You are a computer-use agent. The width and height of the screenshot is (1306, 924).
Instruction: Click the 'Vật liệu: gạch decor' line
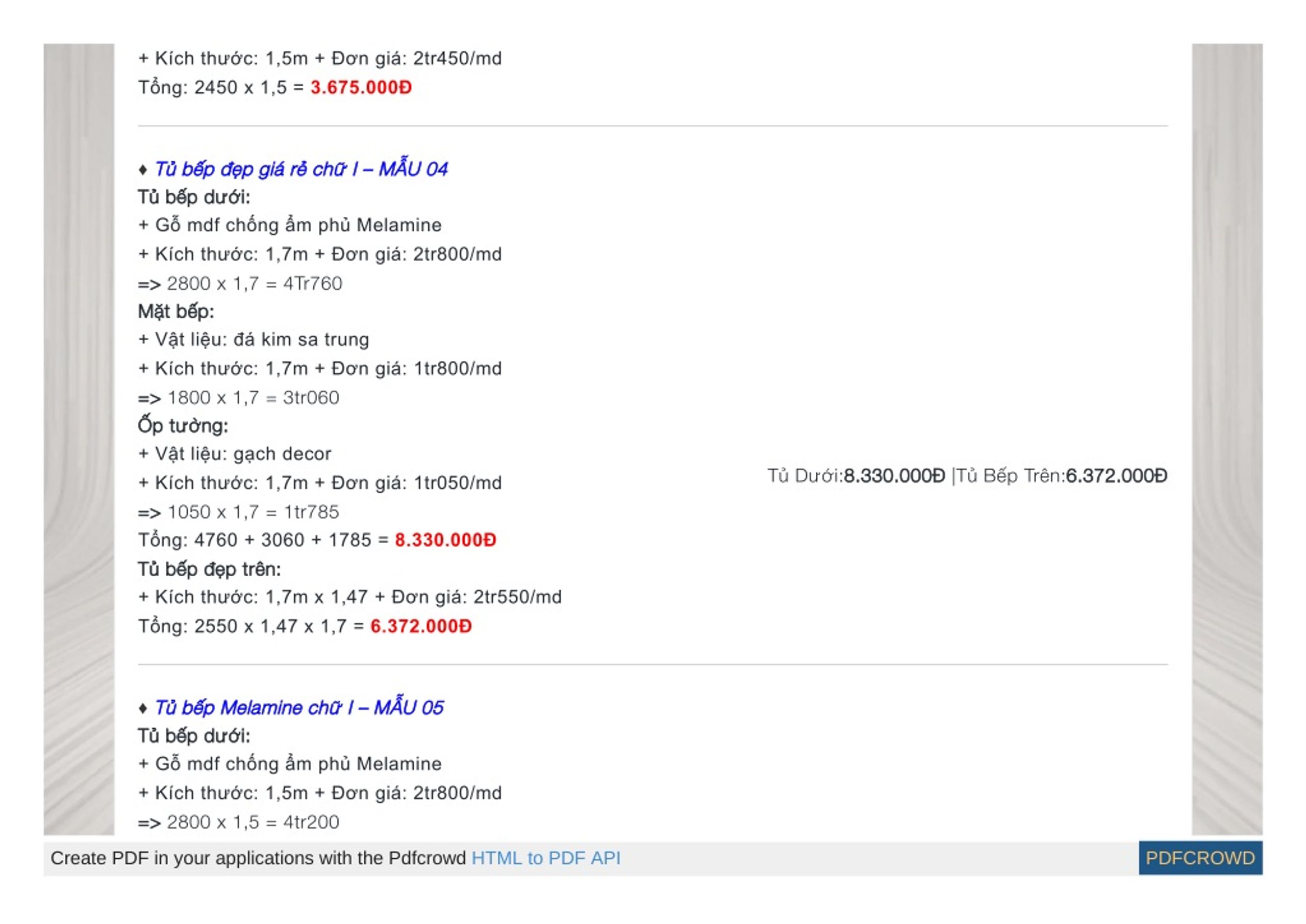tap(235, 454)
